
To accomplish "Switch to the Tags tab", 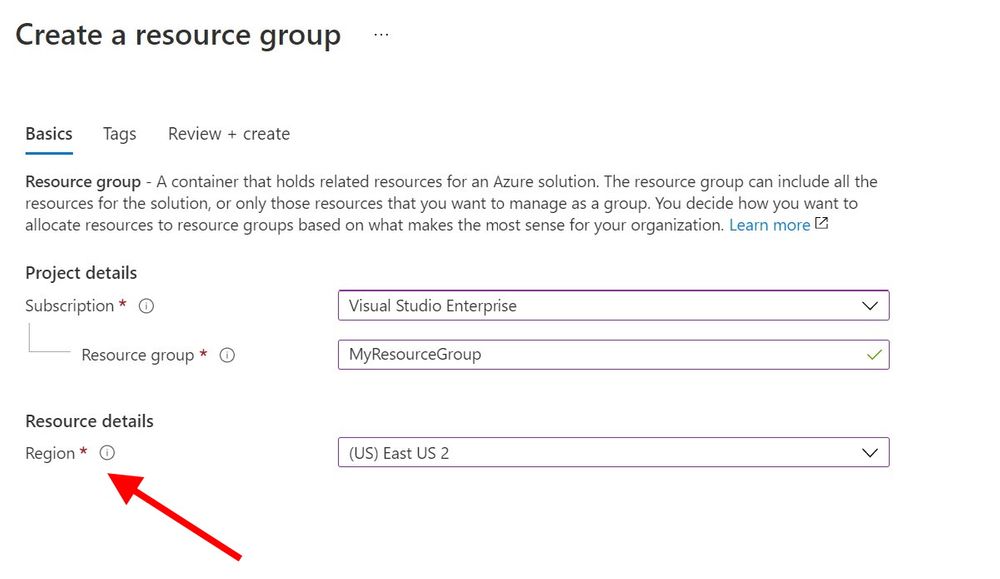I will coord(119,133).
